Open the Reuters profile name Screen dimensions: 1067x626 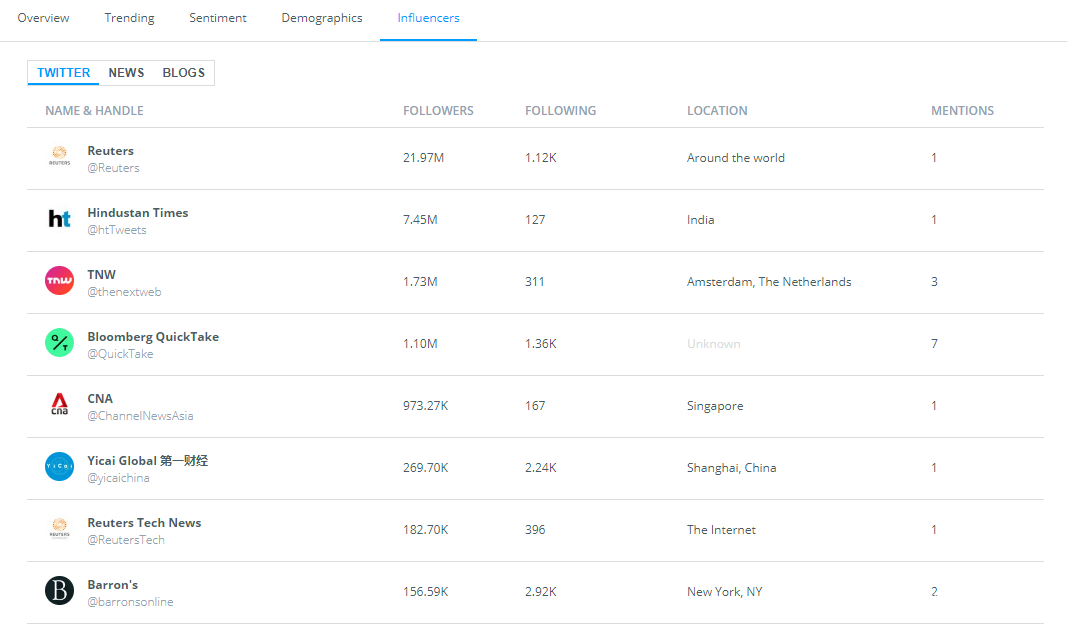(110, 151)
